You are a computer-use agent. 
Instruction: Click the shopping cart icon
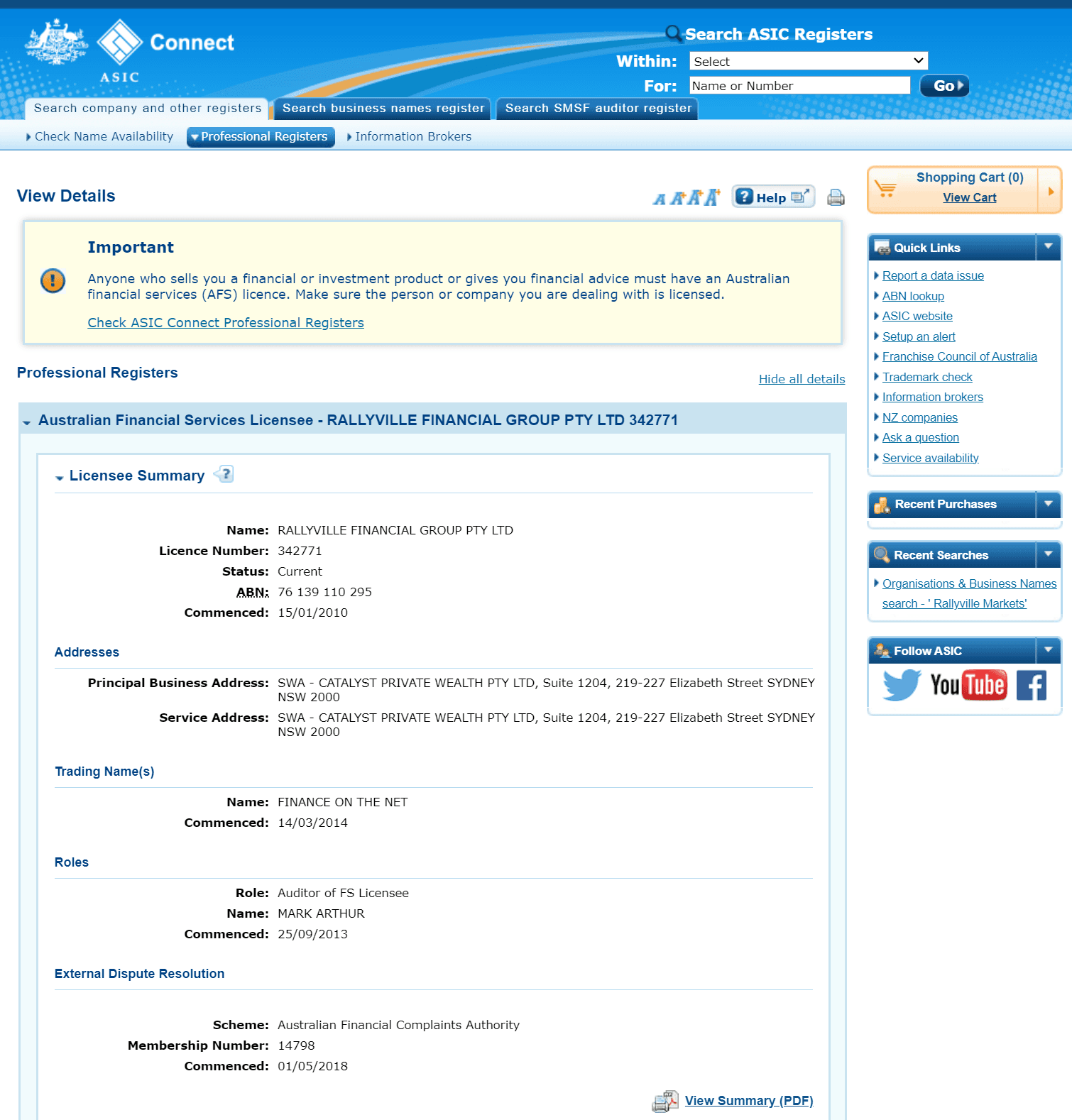885,189
